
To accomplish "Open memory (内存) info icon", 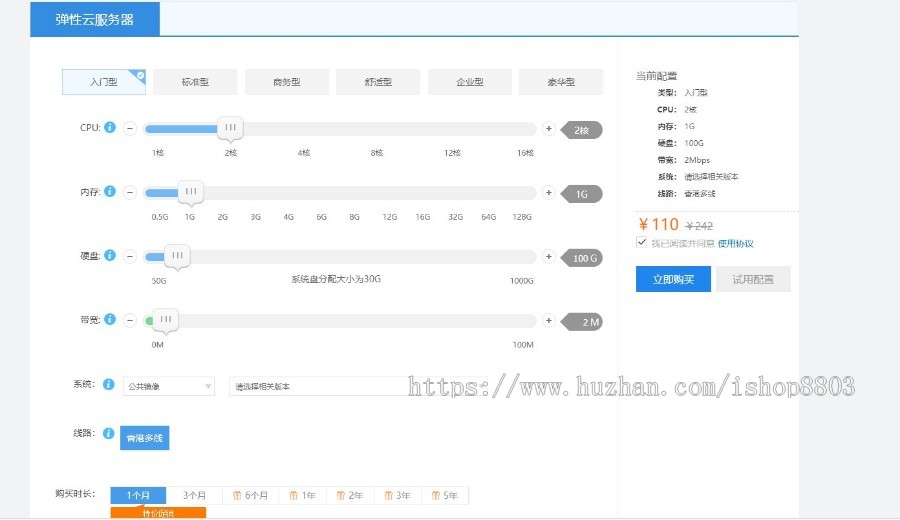I will (x=110, y=191).
